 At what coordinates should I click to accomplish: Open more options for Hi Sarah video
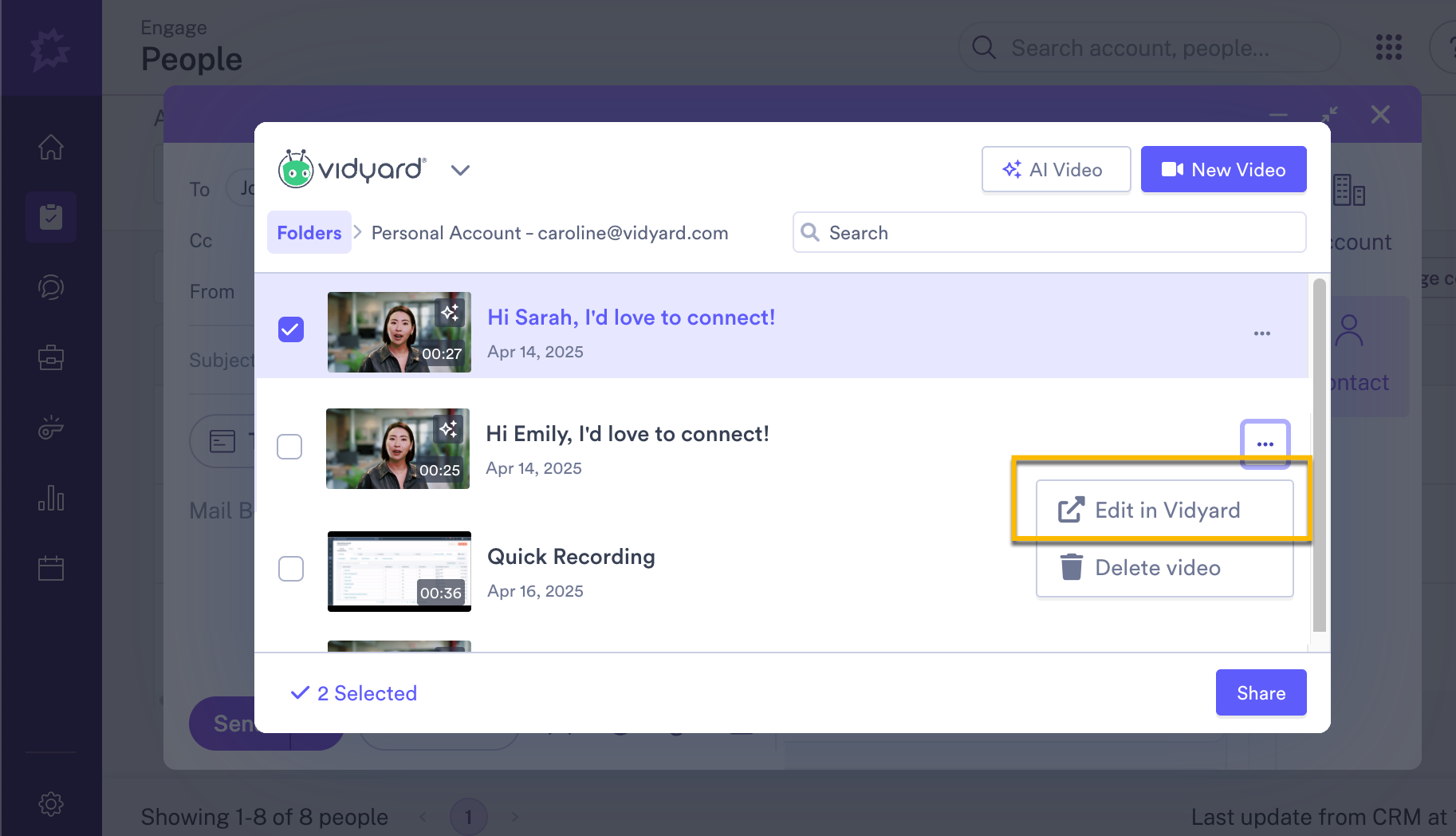[x=1261, y=333]
